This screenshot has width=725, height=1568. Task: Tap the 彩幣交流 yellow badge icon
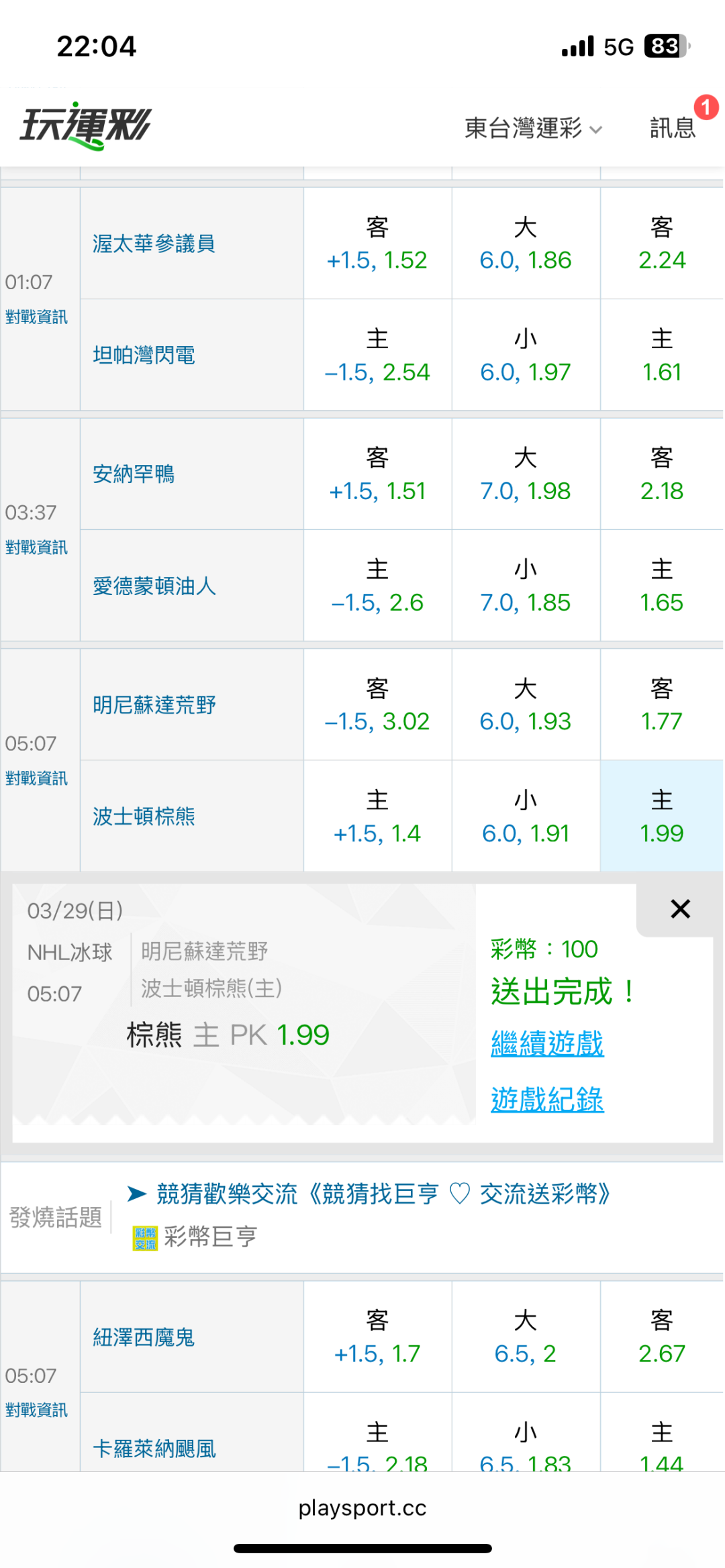tap(145, 1238)
